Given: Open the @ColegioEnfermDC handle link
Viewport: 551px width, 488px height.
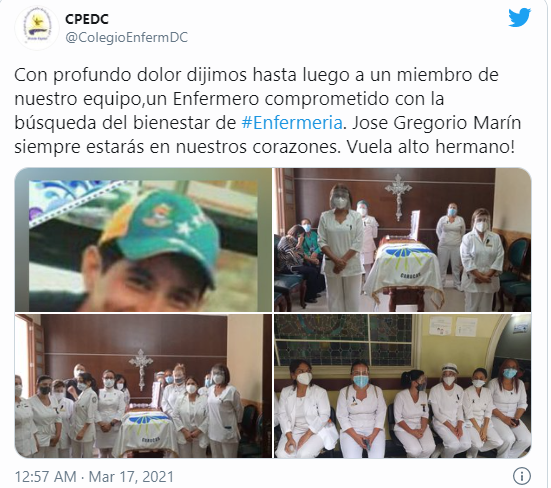Looking at the screenshot, I should coord(127,37).
